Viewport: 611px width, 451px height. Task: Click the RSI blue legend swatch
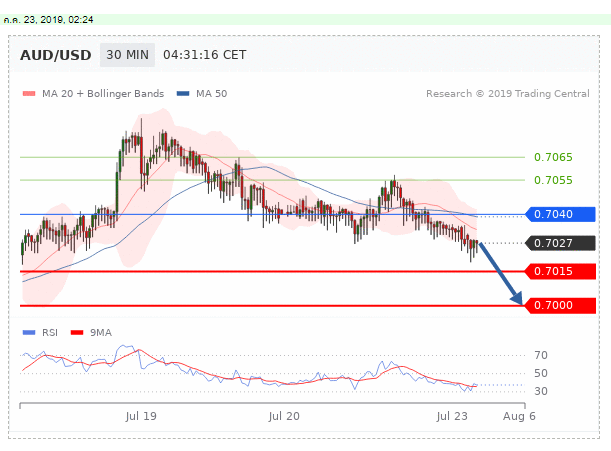click(x=29, y=333)
